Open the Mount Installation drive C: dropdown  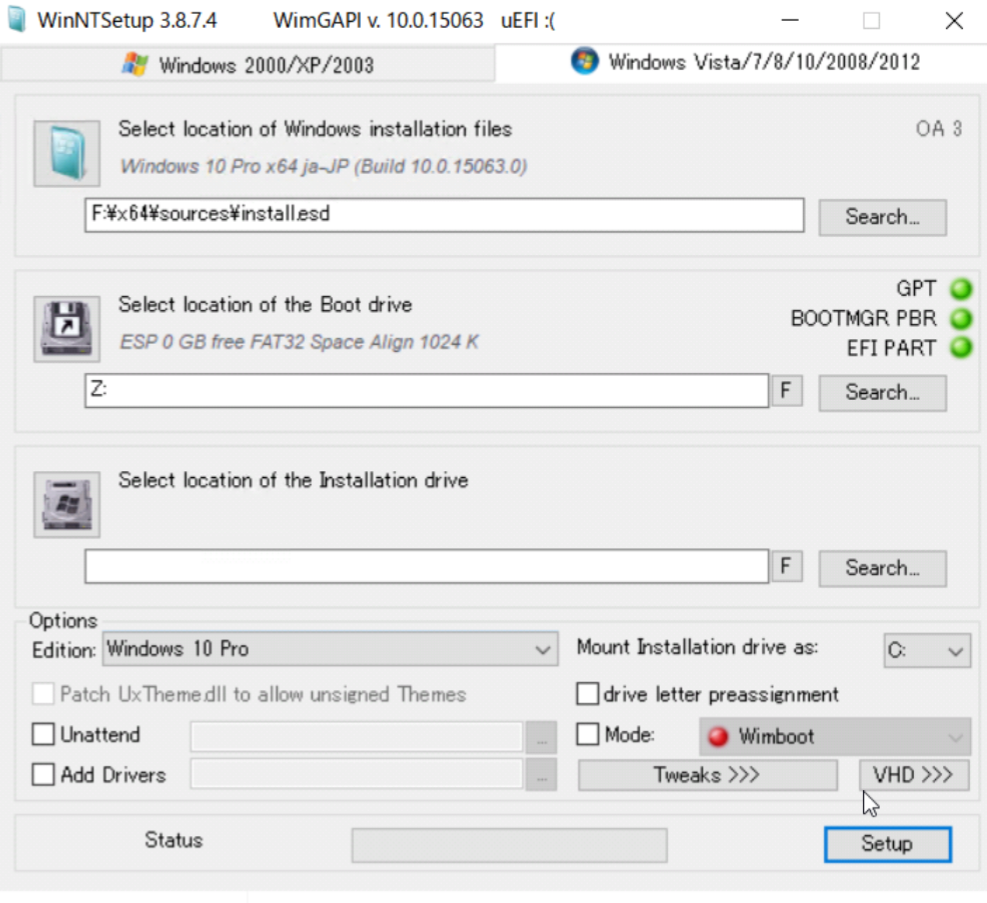click(927, 651)
